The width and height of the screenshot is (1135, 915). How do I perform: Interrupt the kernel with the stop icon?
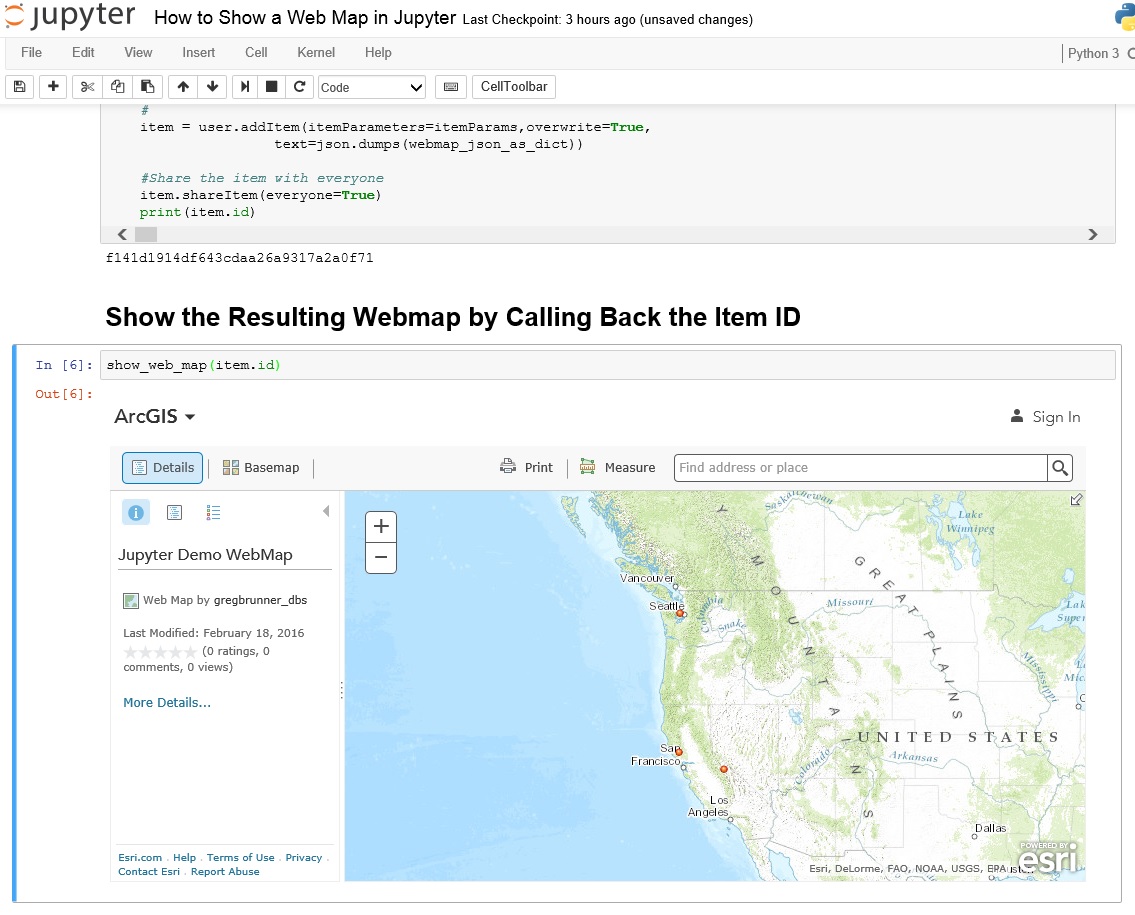point(271,87)
